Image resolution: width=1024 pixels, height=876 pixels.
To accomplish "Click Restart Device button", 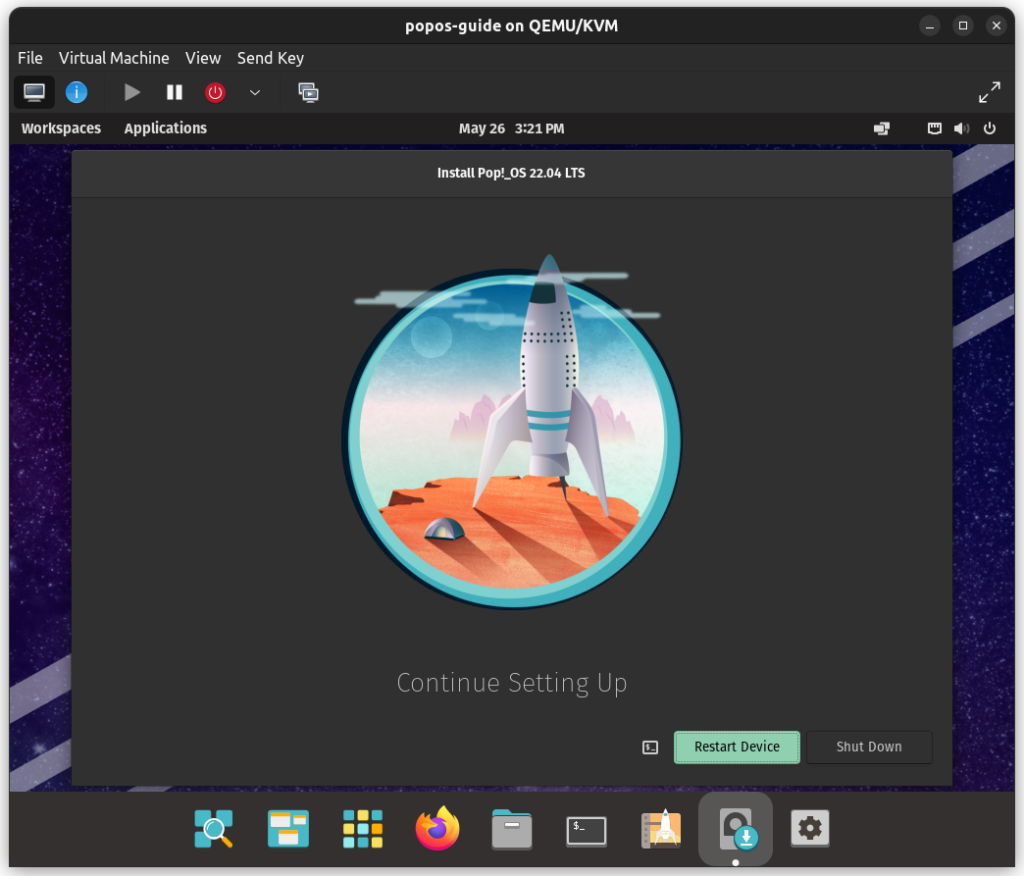I will point(737,747).
